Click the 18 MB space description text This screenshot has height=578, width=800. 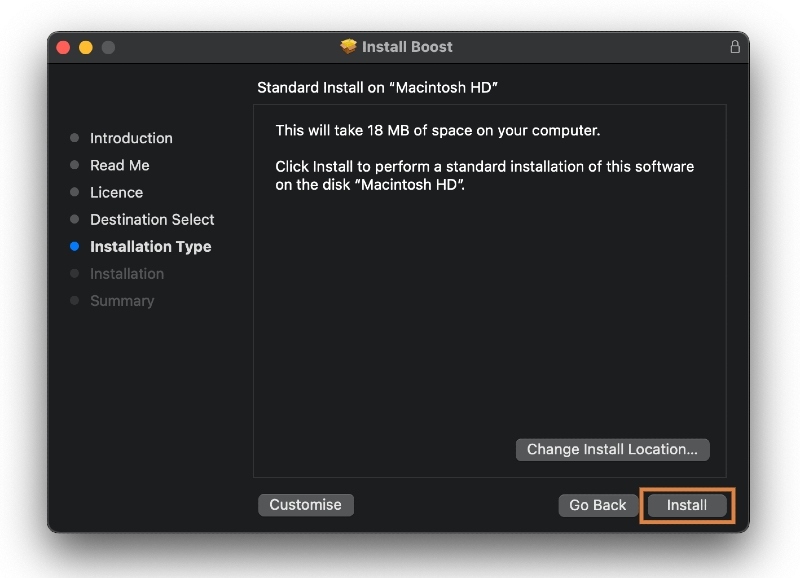(437, 130)
